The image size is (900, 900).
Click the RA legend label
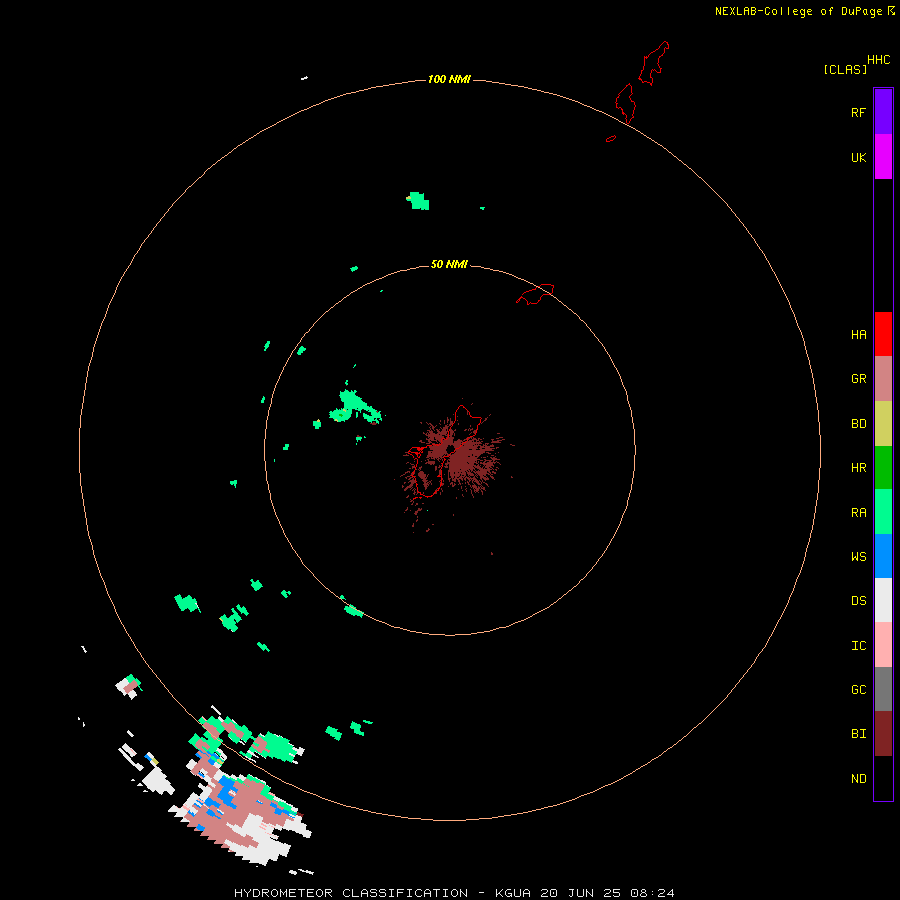point(858,512)
